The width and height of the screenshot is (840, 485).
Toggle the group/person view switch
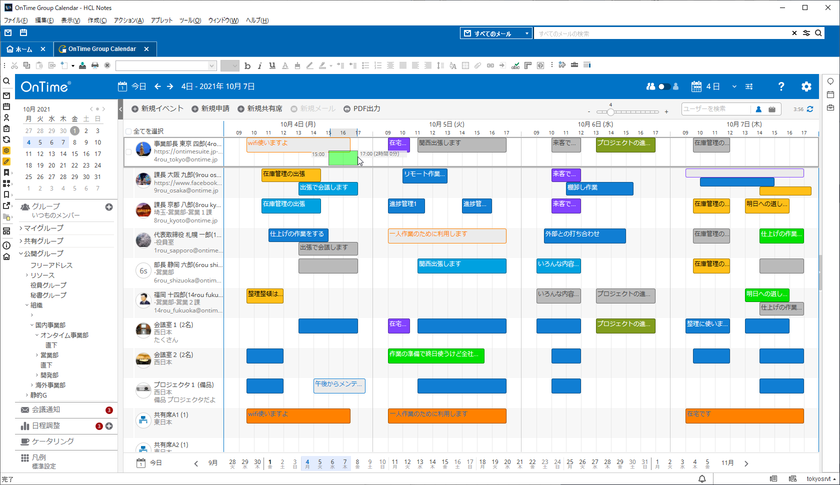click(663, 86)
